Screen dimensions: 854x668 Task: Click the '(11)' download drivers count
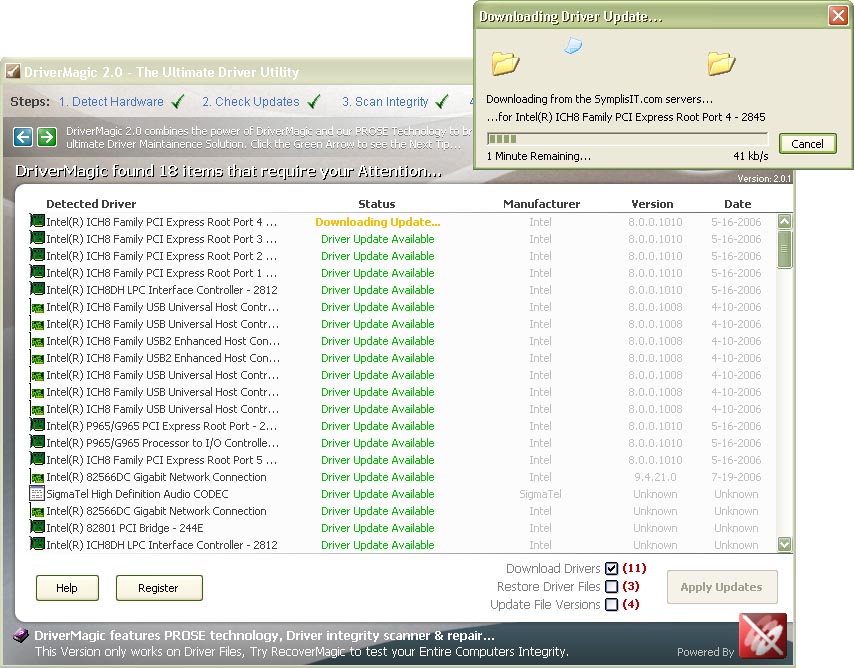[x=635, y=568]
